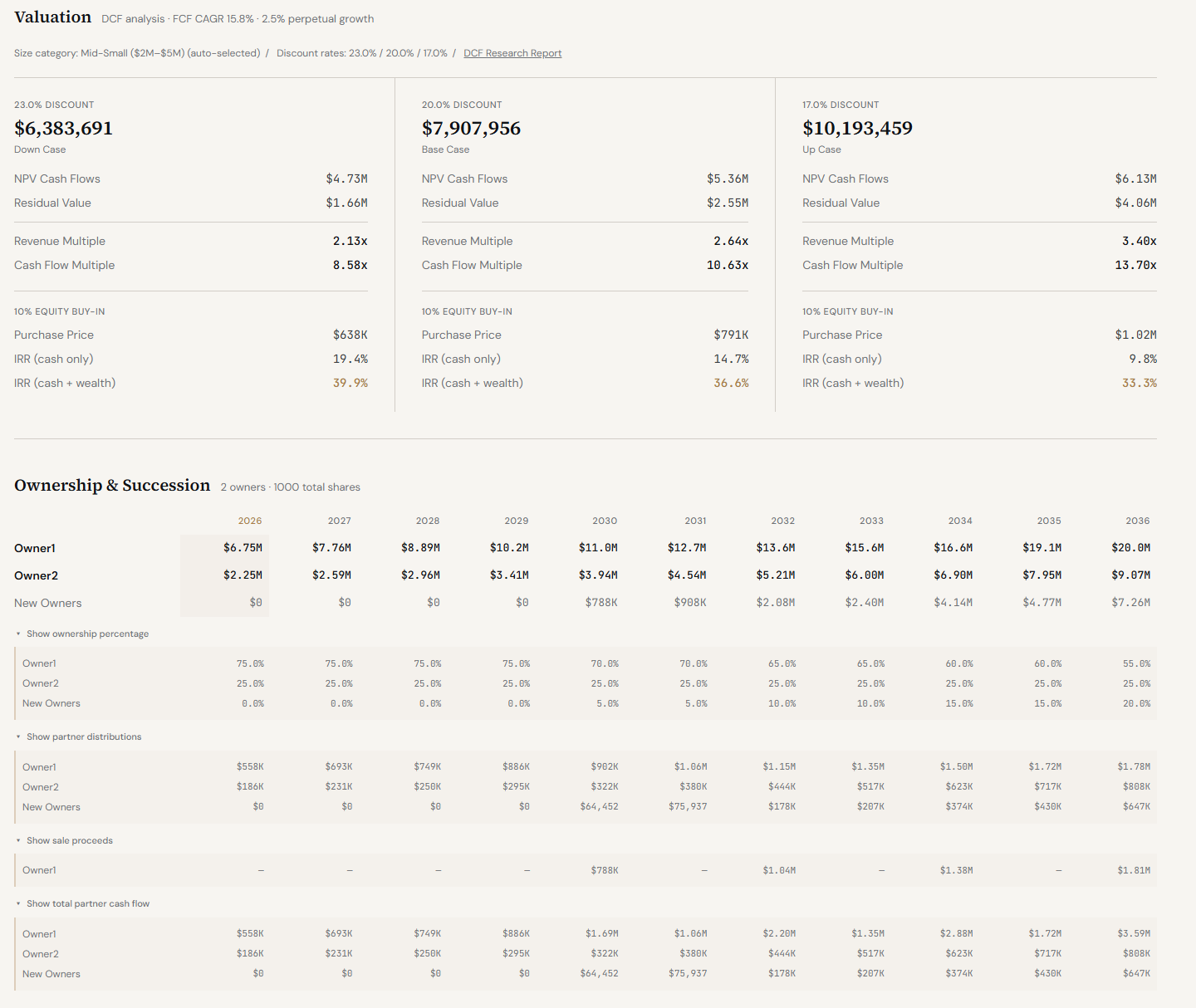
Task: Select the Base Case value $7,907,956
Action: pos(471,128)
